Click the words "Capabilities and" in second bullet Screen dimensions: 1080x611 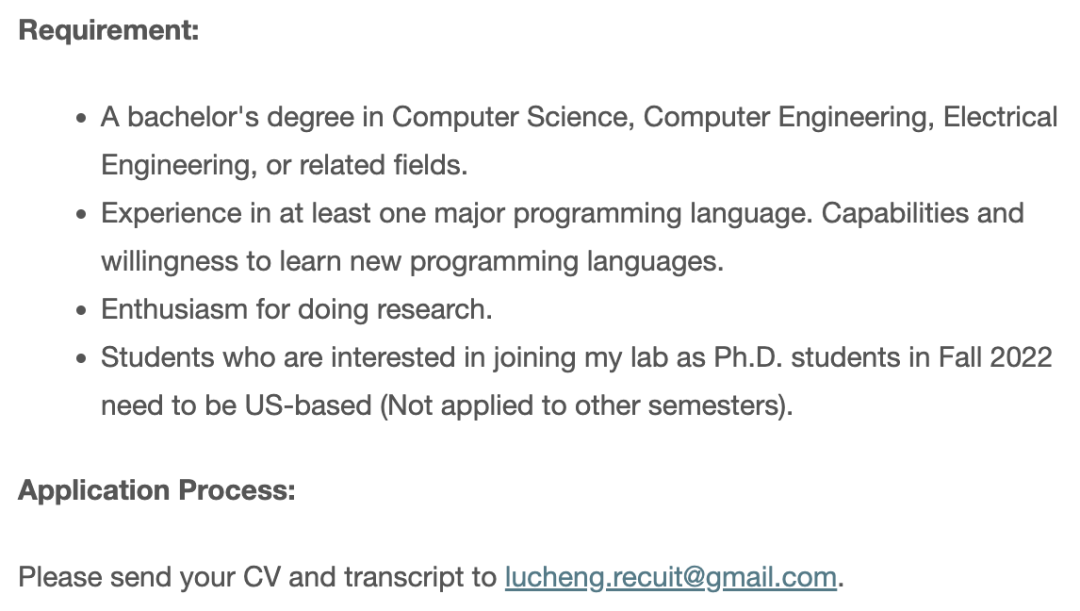(x=923, y=213)
